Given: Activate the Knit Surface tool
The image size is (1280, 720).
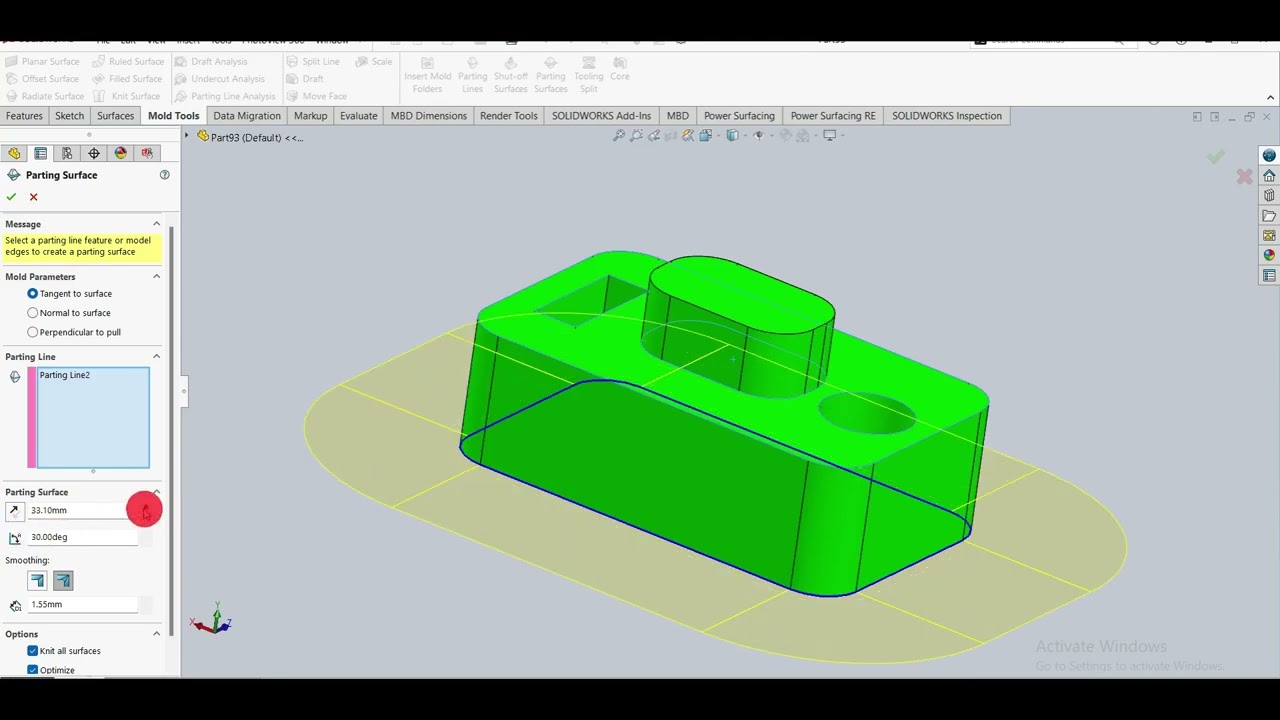Looking at the screenshot, I should [x=127, y=96].
